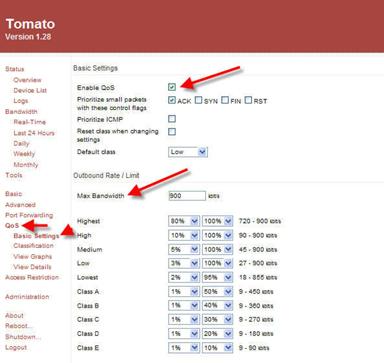384x363 pixels.
Task: Open Port Forwarding menu
Action: 29,215
